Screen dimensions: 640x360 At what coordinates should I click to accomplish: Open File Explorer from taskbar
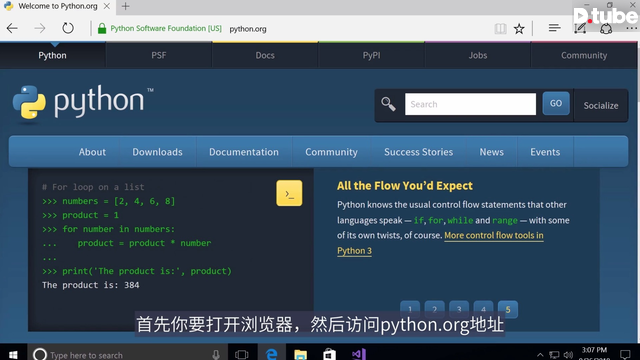[300, 354]
